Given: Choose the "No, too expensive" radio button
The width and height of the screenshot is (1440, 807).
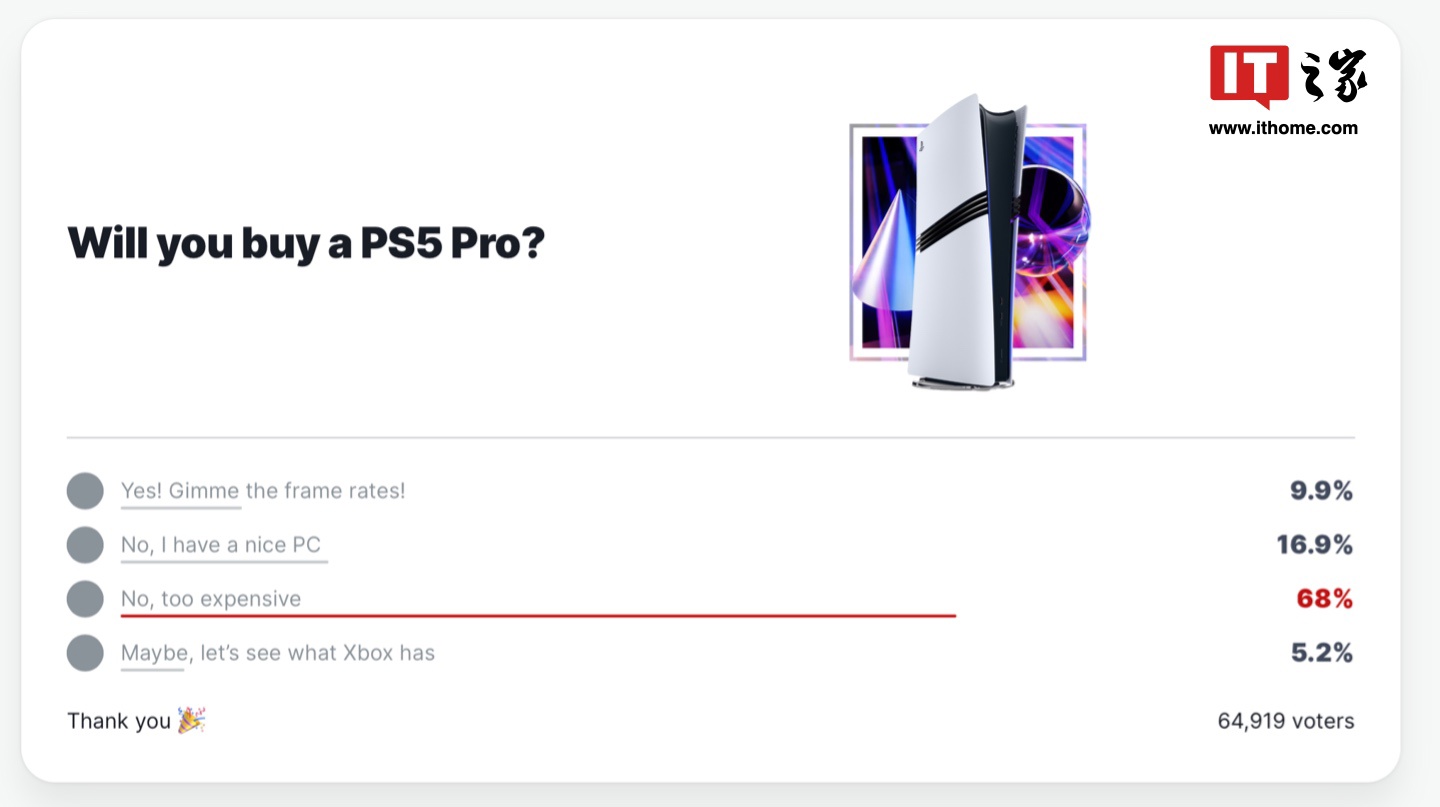Looking at the screenshot, I should pos(85,599).
